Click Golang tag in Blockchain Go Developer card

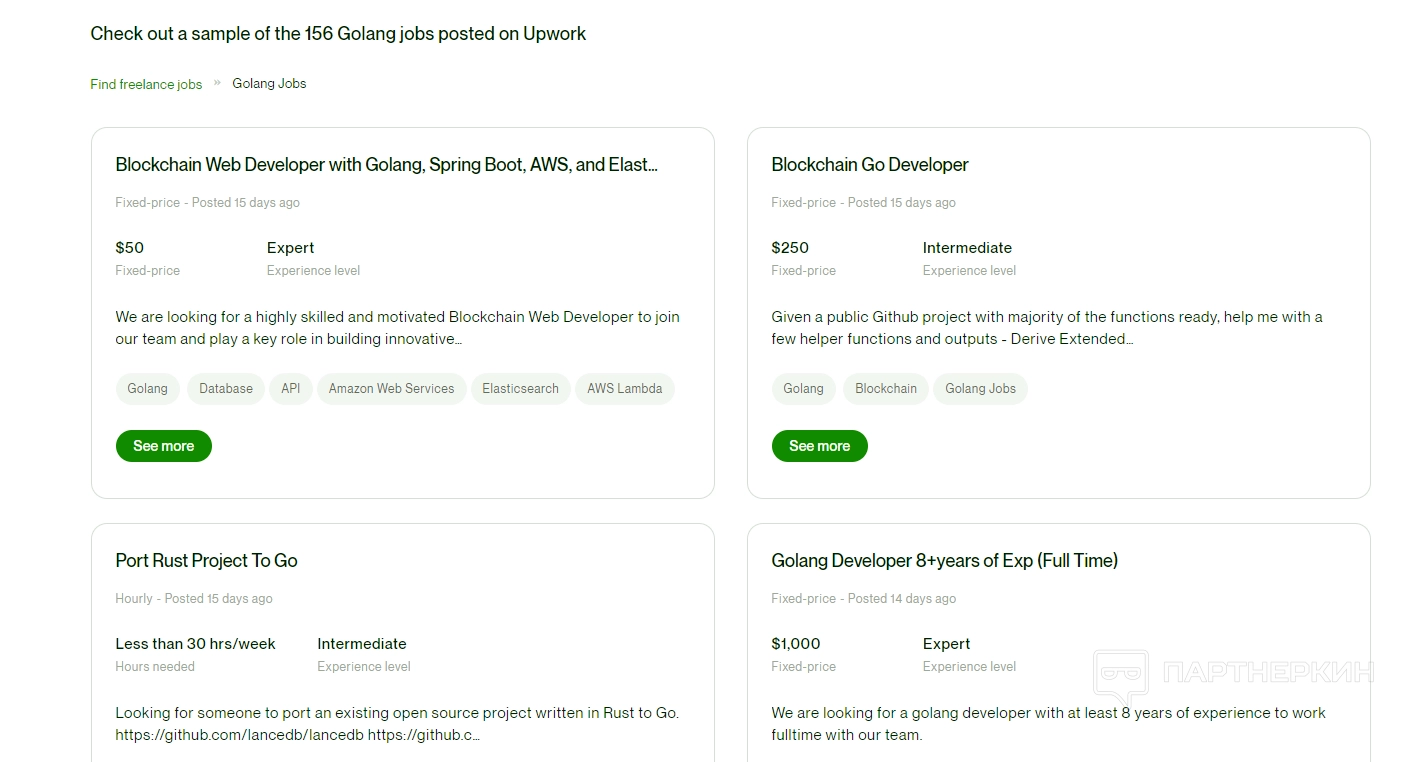pyautogui.click(x=803, y=389)
